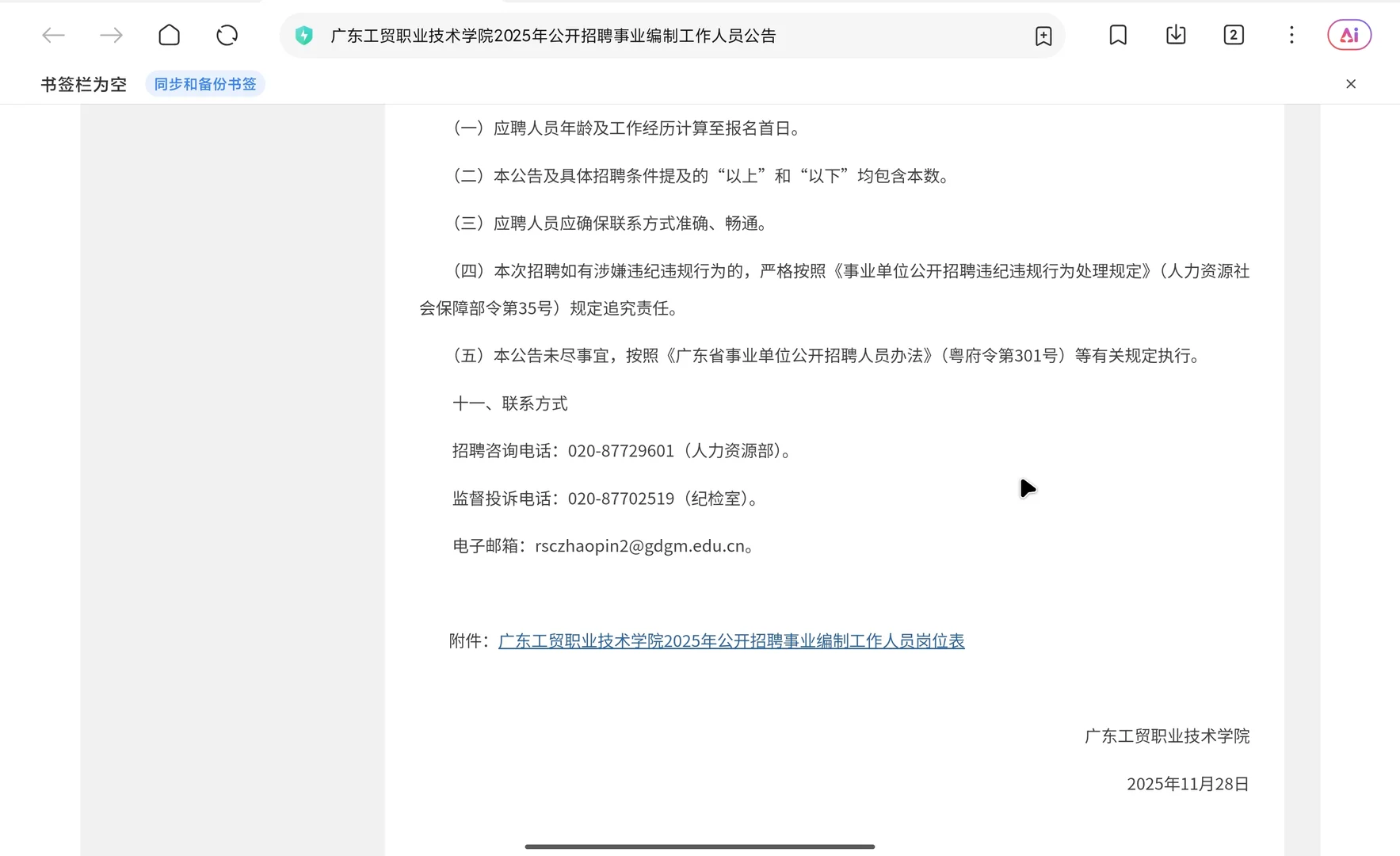The width and height of the screenshot is (1400, 856).
Task: Open the tab switcher showing 2 tabs
Action: [1233, 35]
